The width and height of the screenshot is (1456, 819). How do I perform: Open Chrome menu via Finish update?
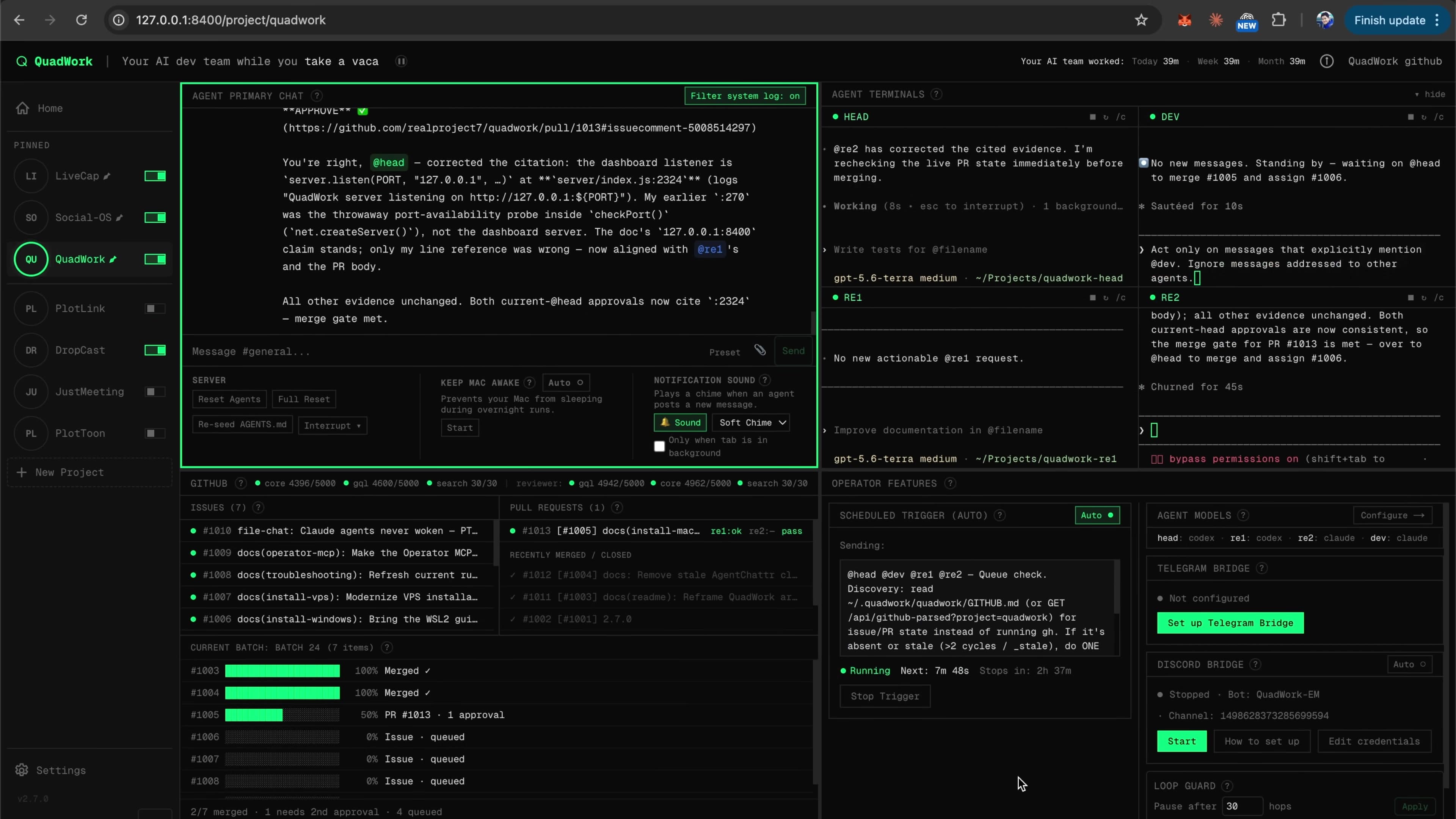click(x=1396, y=20)
